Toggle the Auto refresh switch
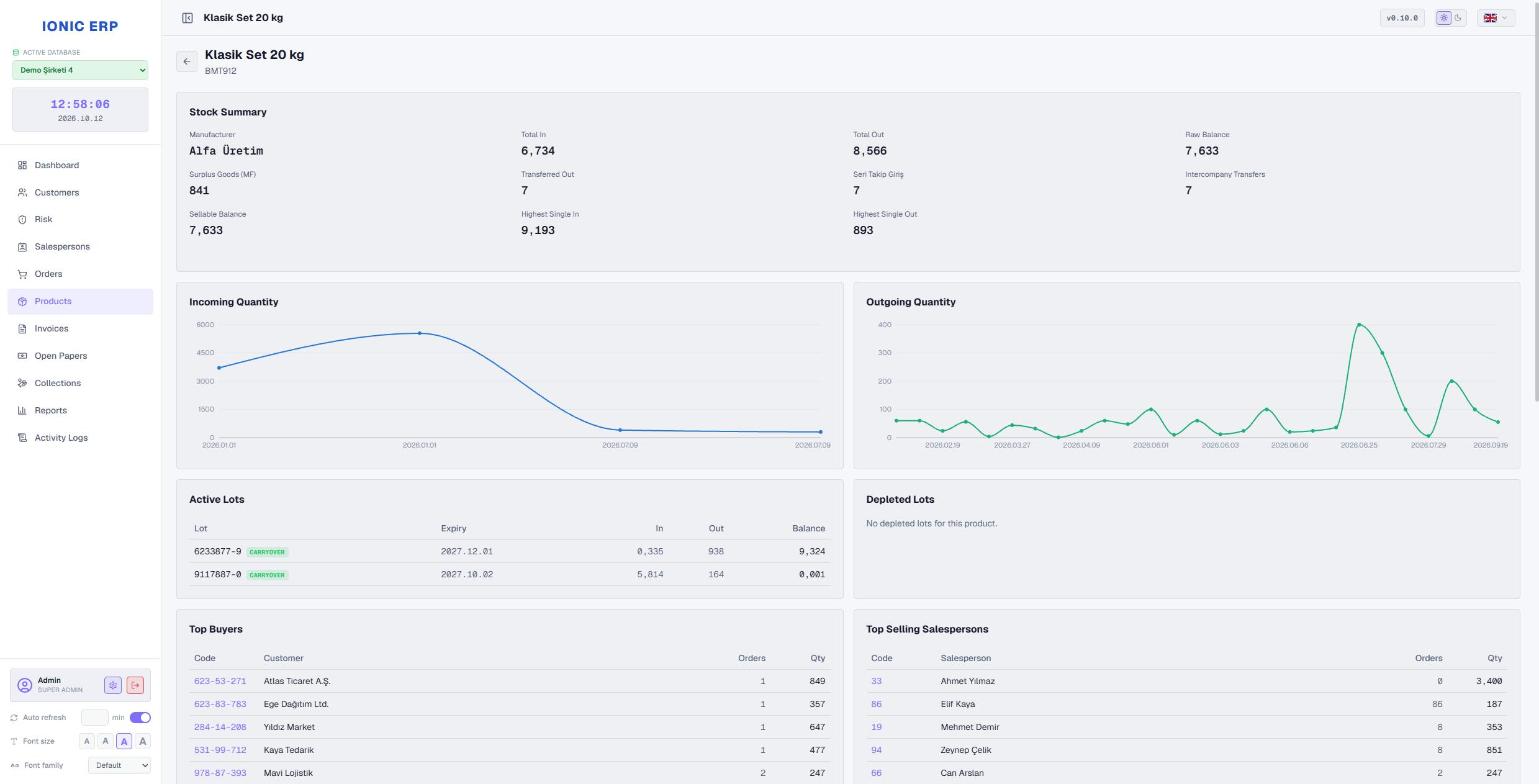This screenshot has height=784, width=1539. tap(140, 717)
